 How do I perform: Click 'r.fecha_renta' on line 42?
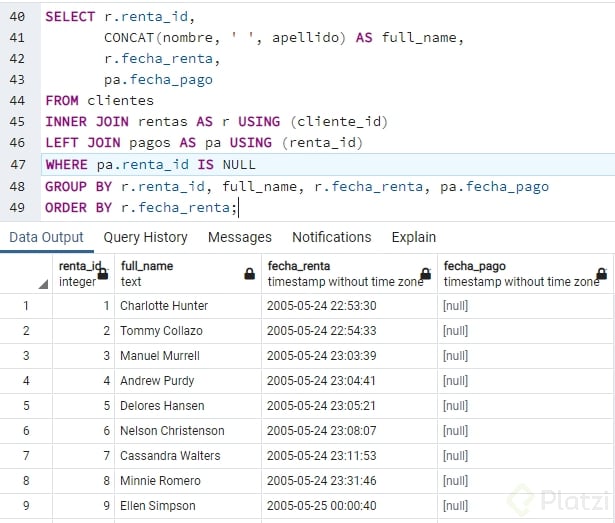158,59
